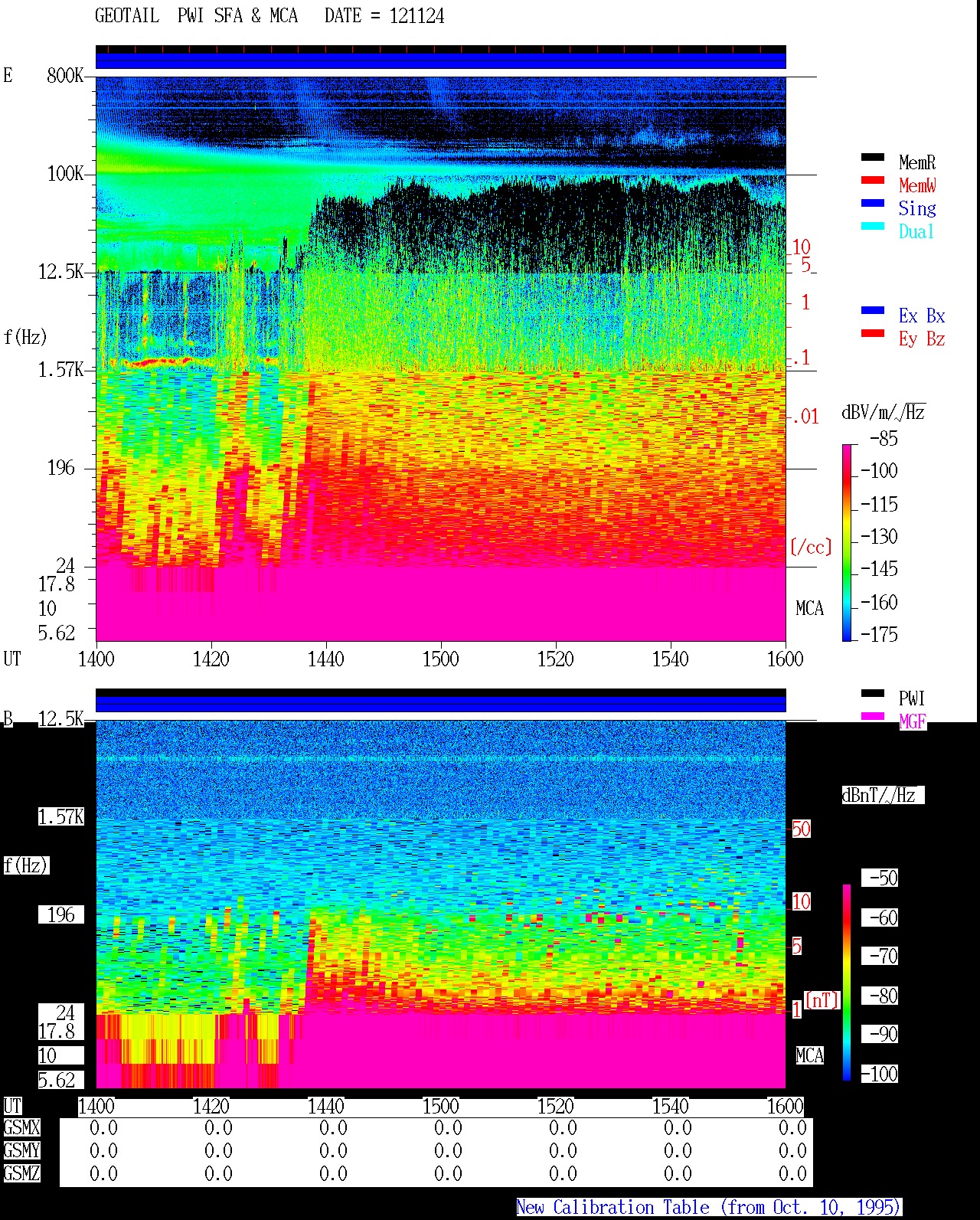This screenshot has width=980, height=1220.
Task: Select the 'DATE = 121124' text
Action: coord(384,15)
